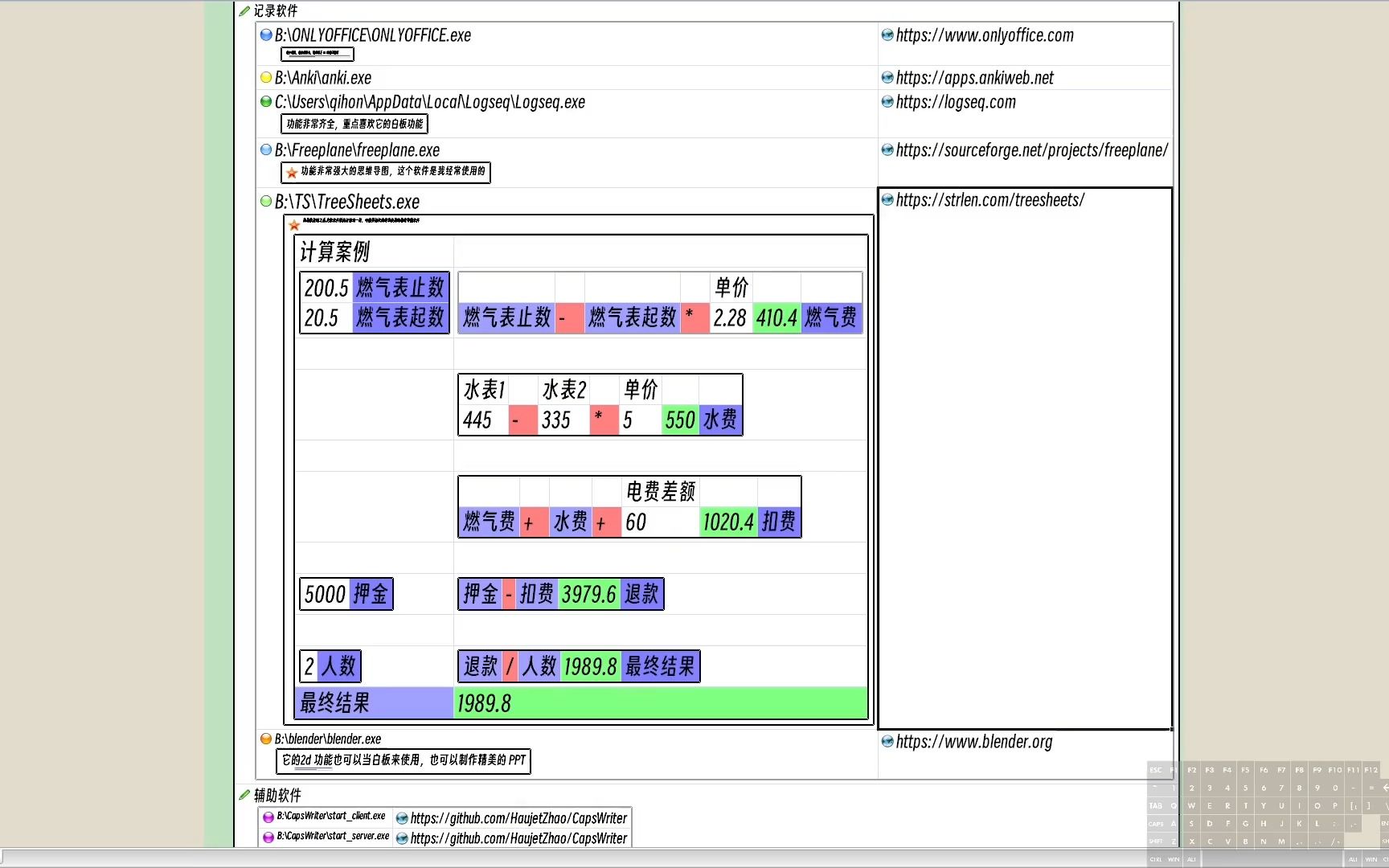The height and width of the screenshot is (868, 1389).
Task: Select the B:\Anki\anki.exe cell text
Action: pos(323,78)
